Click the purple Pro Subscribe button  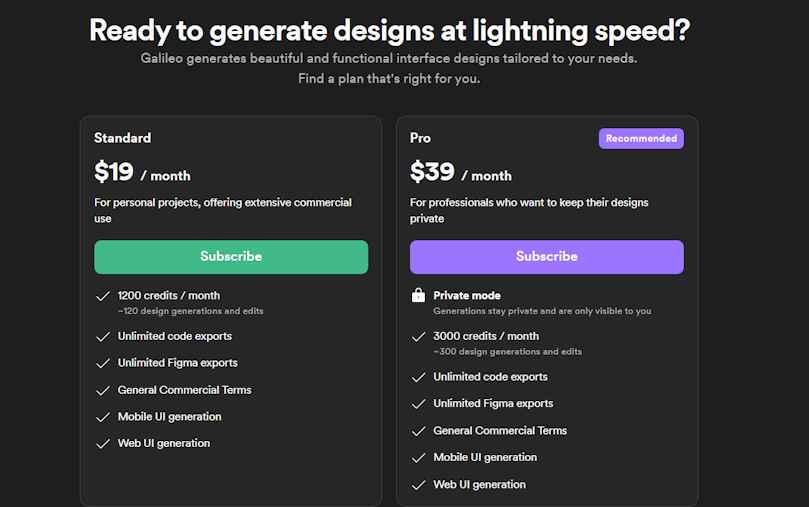click(x=546, y=256)
